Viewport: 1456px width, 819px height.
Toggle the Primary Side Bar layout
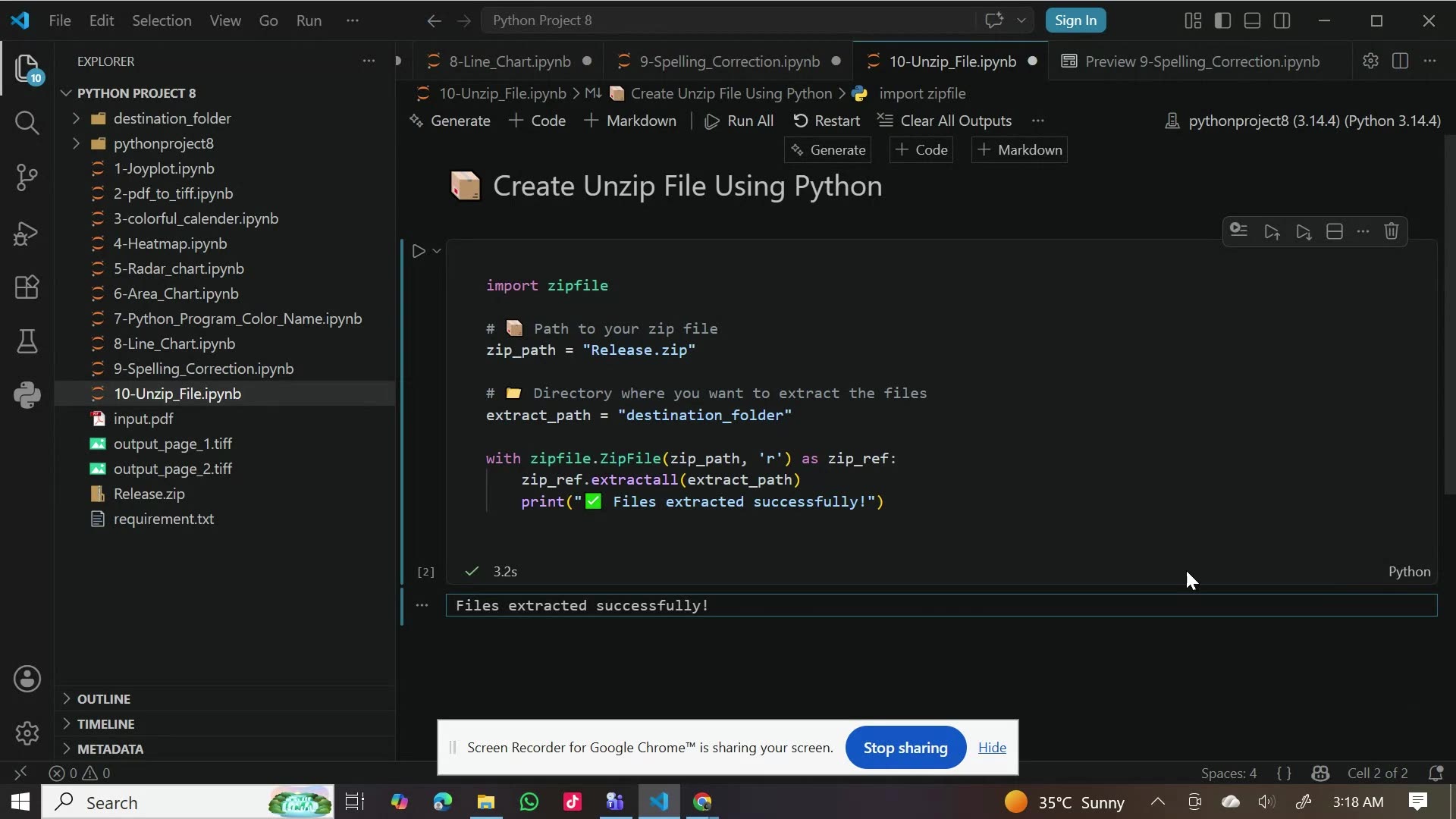pyautogui.click(x=1222, y=20)
